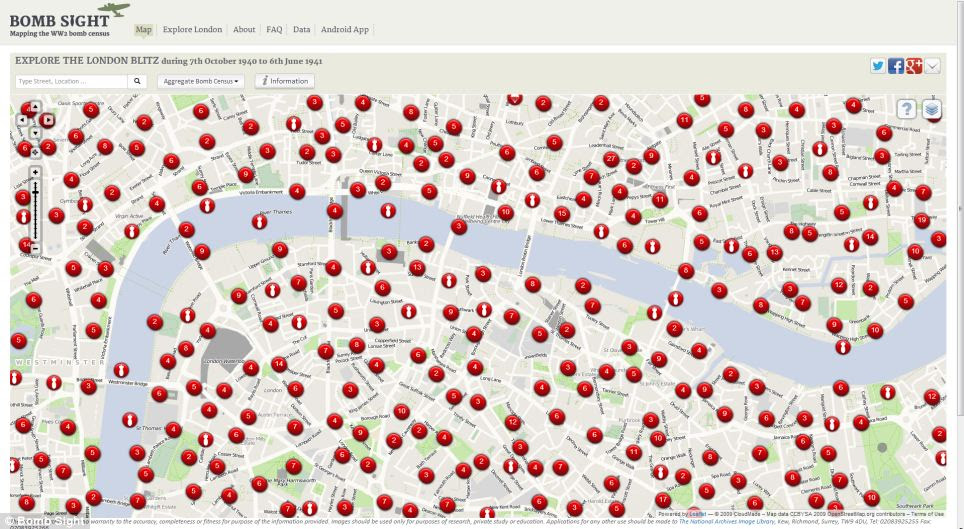The width and height of the screenshot is (964, 529).
Task: Select the 14 marker beside London Waterloo
Action: coord(279,364)
